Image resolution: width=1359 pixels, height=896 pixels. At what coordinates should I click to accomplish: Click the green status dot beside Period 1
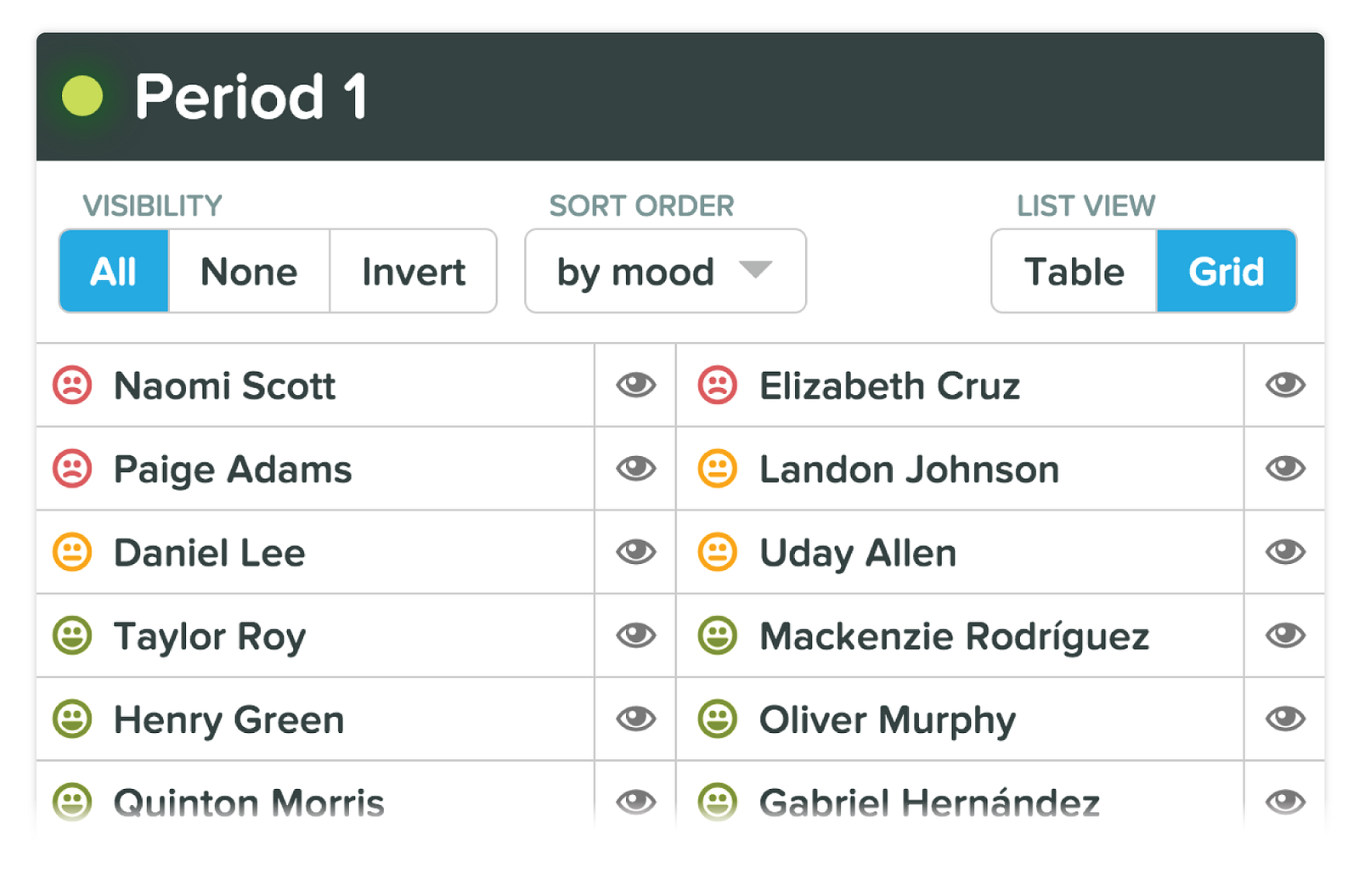[x=82, y=96]
